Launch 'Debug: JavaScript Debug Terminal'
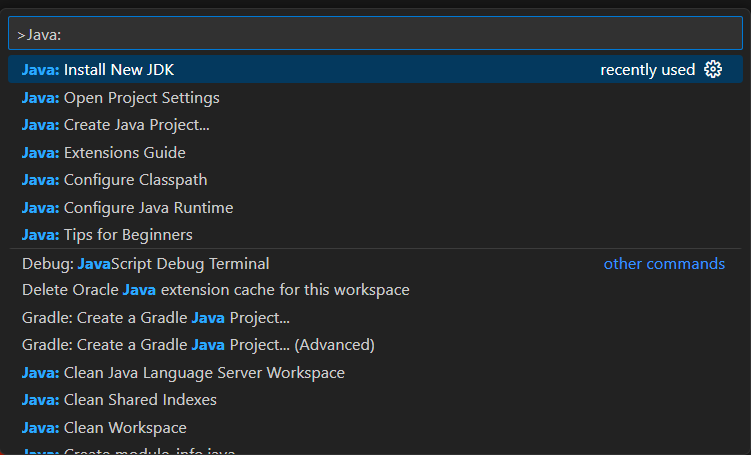This screenshot has width=751, height=455. pos(375,263)
